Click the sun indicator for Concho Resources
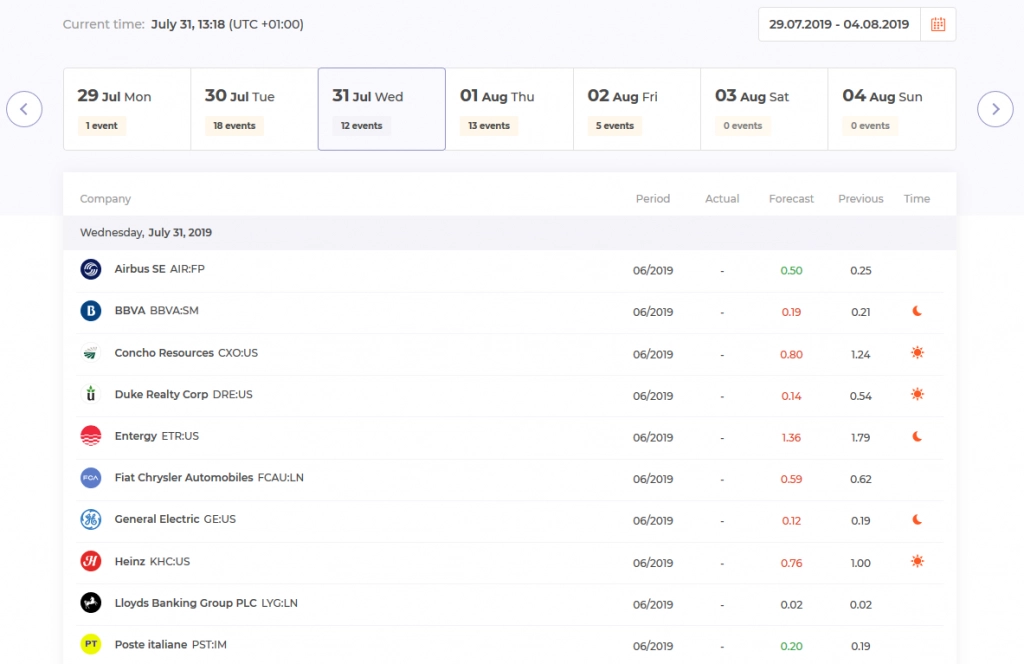The image size is (1024, 664). coord(916,353)
